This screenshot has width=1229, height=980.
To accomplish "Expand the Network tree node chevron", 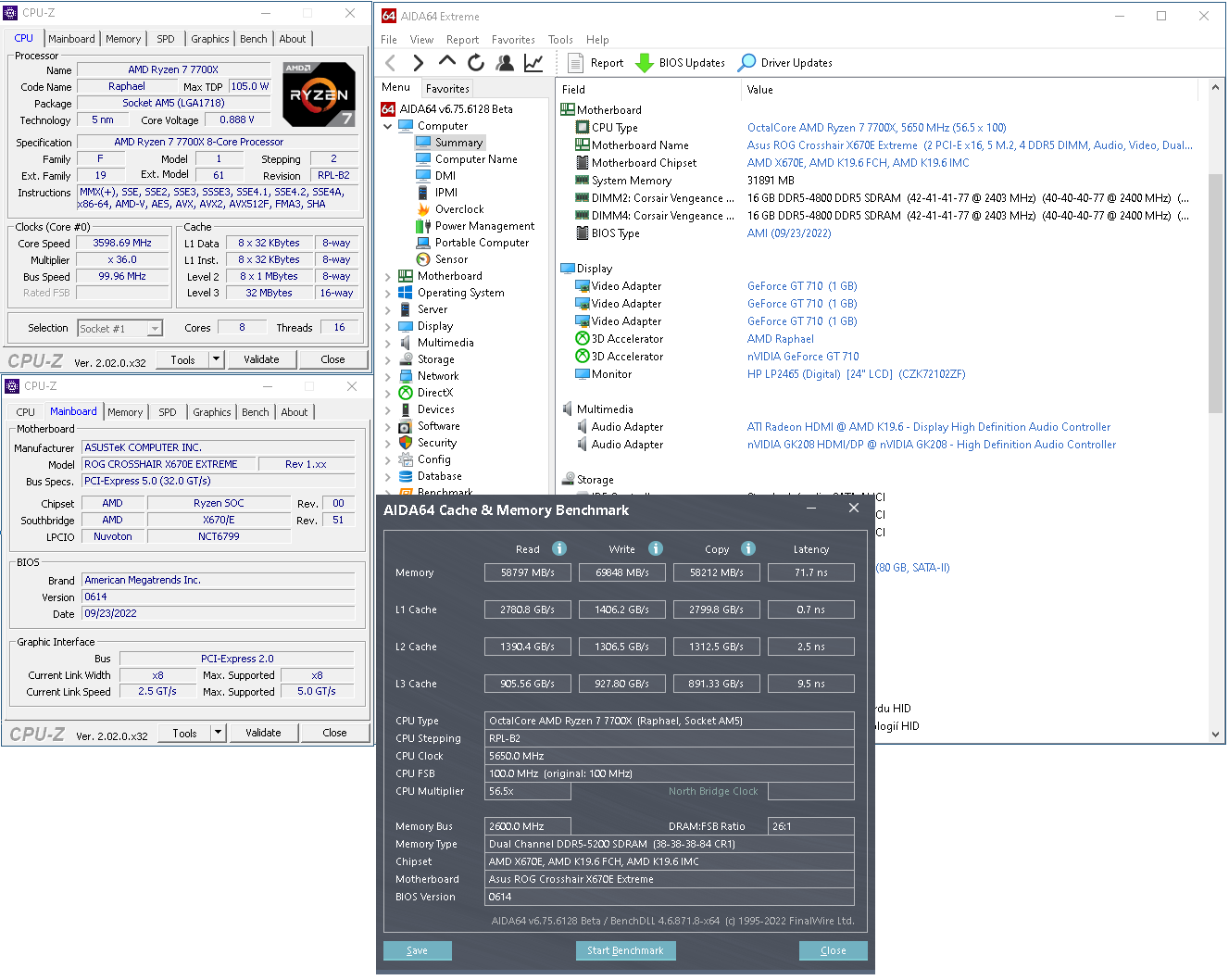I will (x=388, y=376).
